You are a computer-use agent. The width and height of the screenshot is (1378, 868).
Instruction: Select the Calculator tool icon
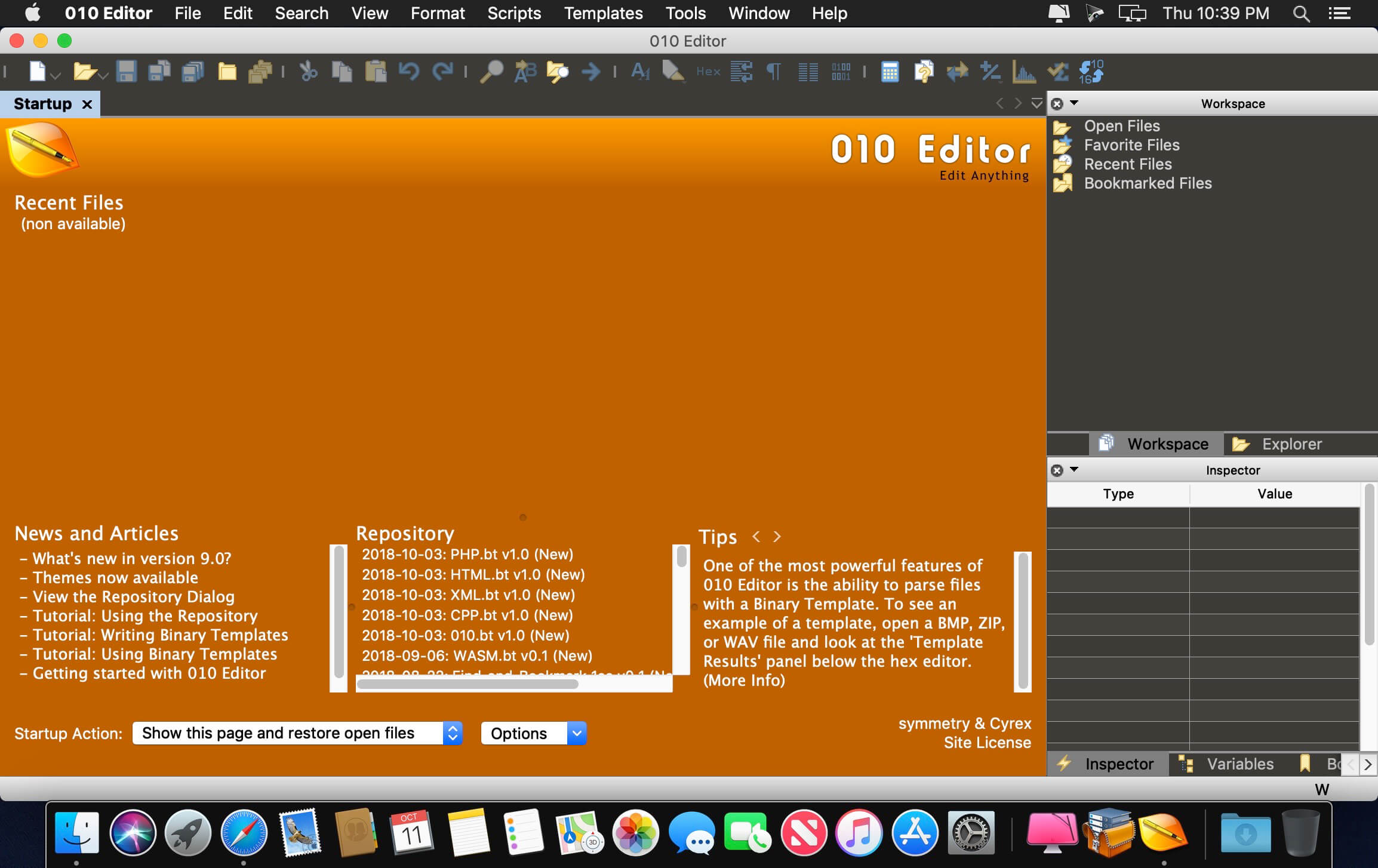tap(888, 71)
